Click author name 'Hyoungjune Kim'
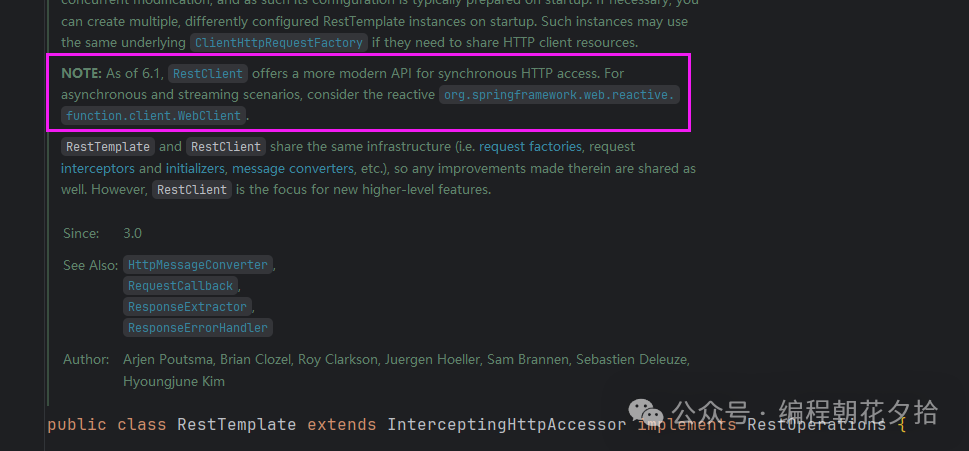 click(x=174, y=381)
